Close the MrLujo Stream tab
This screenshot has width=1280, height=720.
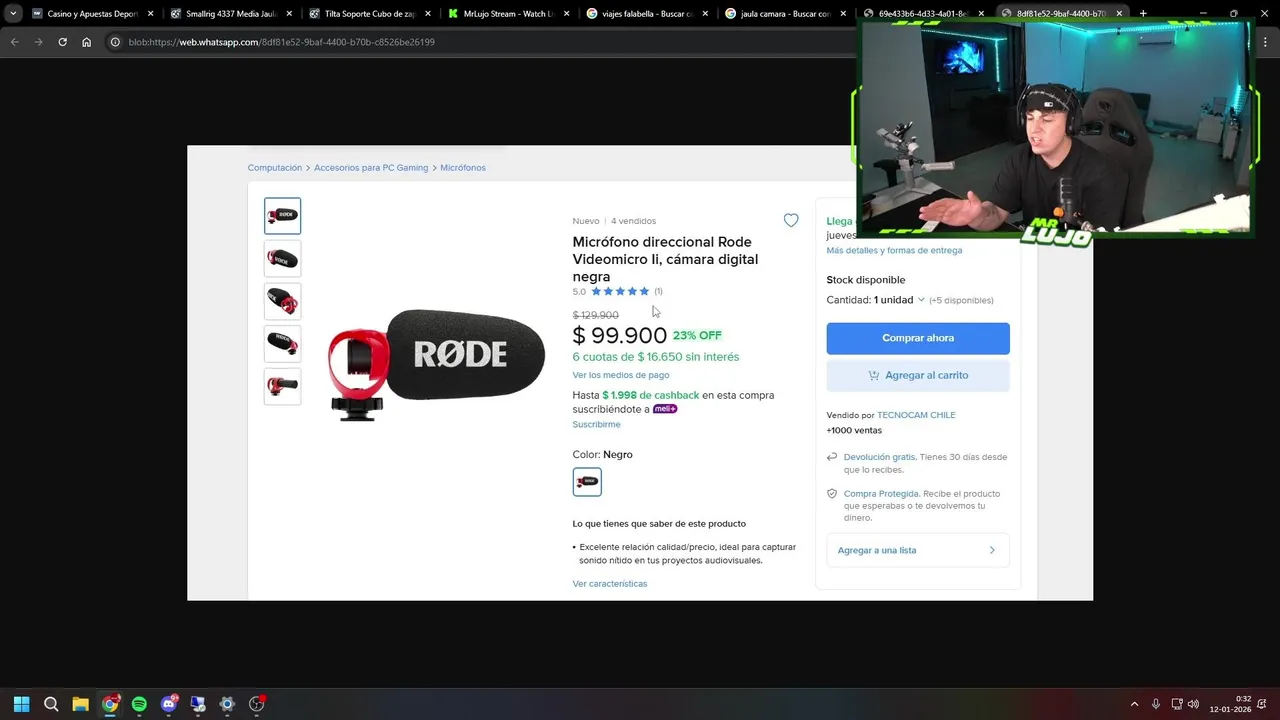566,14
